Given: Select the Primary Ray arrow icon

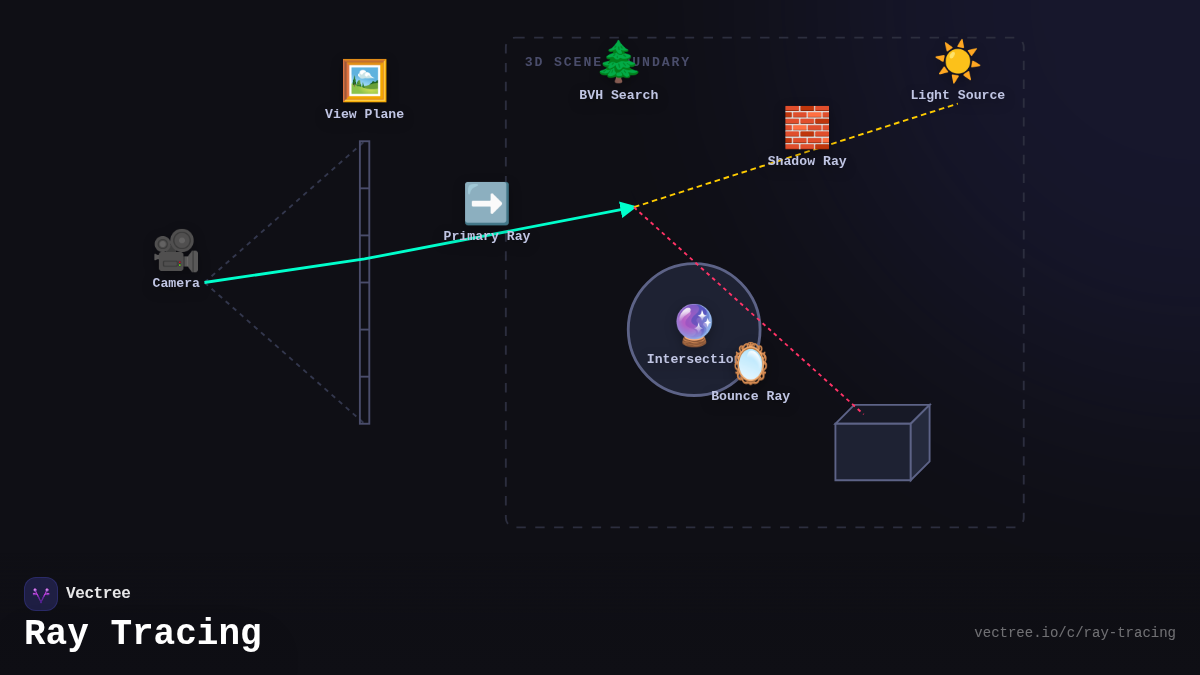Looking at the screenshot, I should tap(487, 203).
